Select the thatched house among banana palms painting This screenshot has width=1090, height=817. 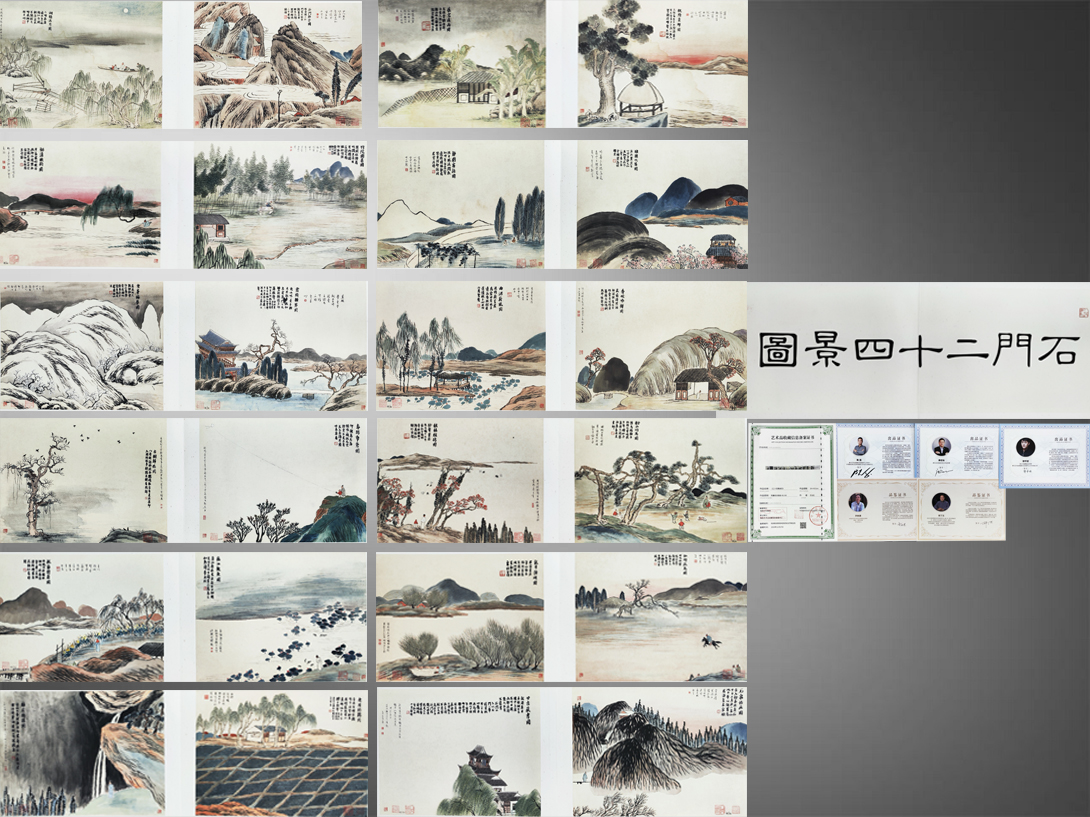(x=462, y=64)
